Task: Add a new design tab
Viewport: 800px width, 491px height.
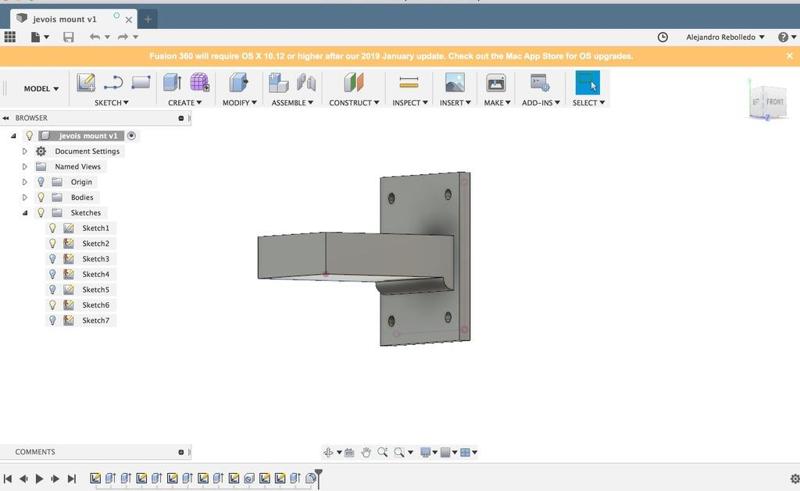Action: click(x=148, y=19)
